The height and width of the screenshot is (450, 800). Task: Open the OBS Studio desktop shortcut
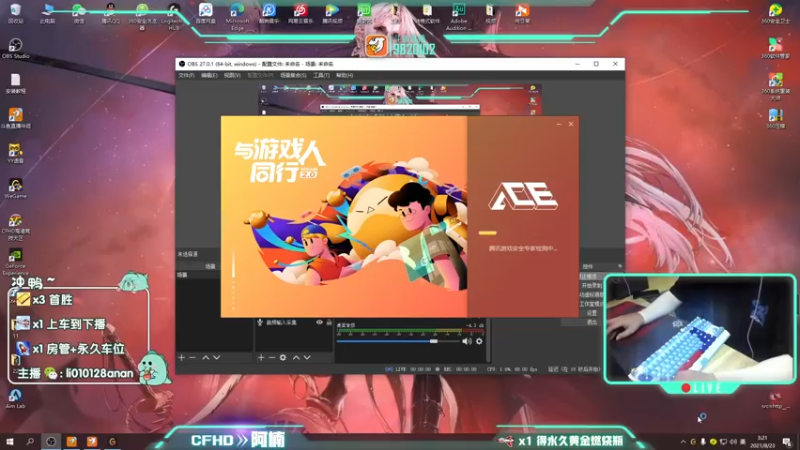click(x=15, y=48)
